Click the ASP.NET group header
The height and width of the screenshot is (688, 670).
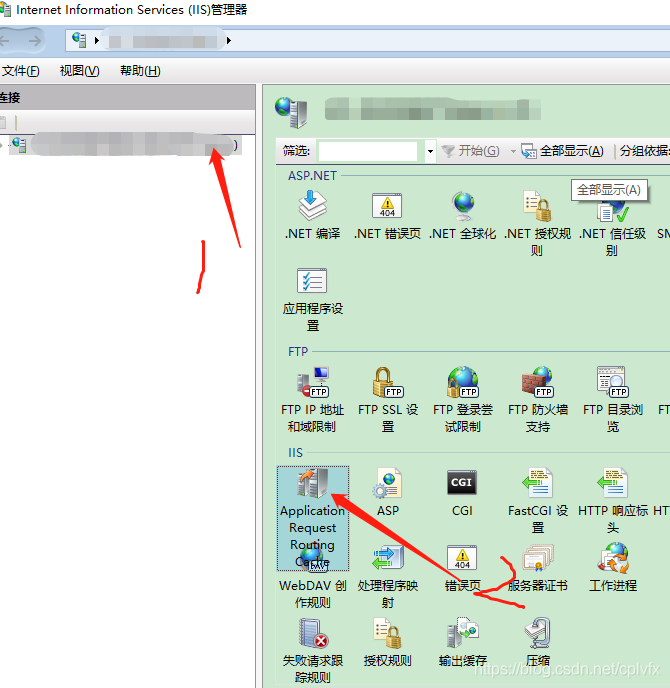click(x=312, y=176)
